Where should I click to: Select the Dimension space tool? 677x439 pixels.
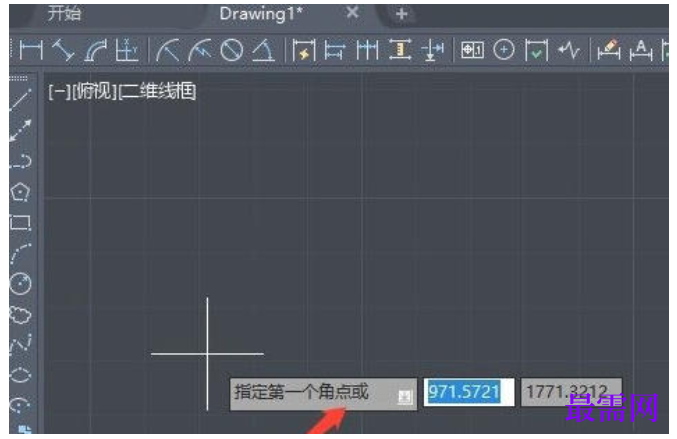tap(399, 51)
